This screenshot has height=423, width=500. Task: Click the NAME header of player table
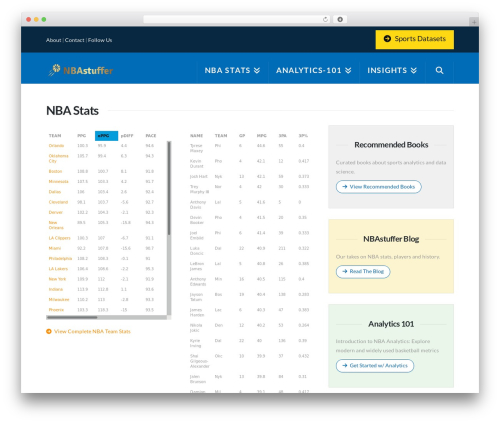pyautogui.click(x=196, y=136)
